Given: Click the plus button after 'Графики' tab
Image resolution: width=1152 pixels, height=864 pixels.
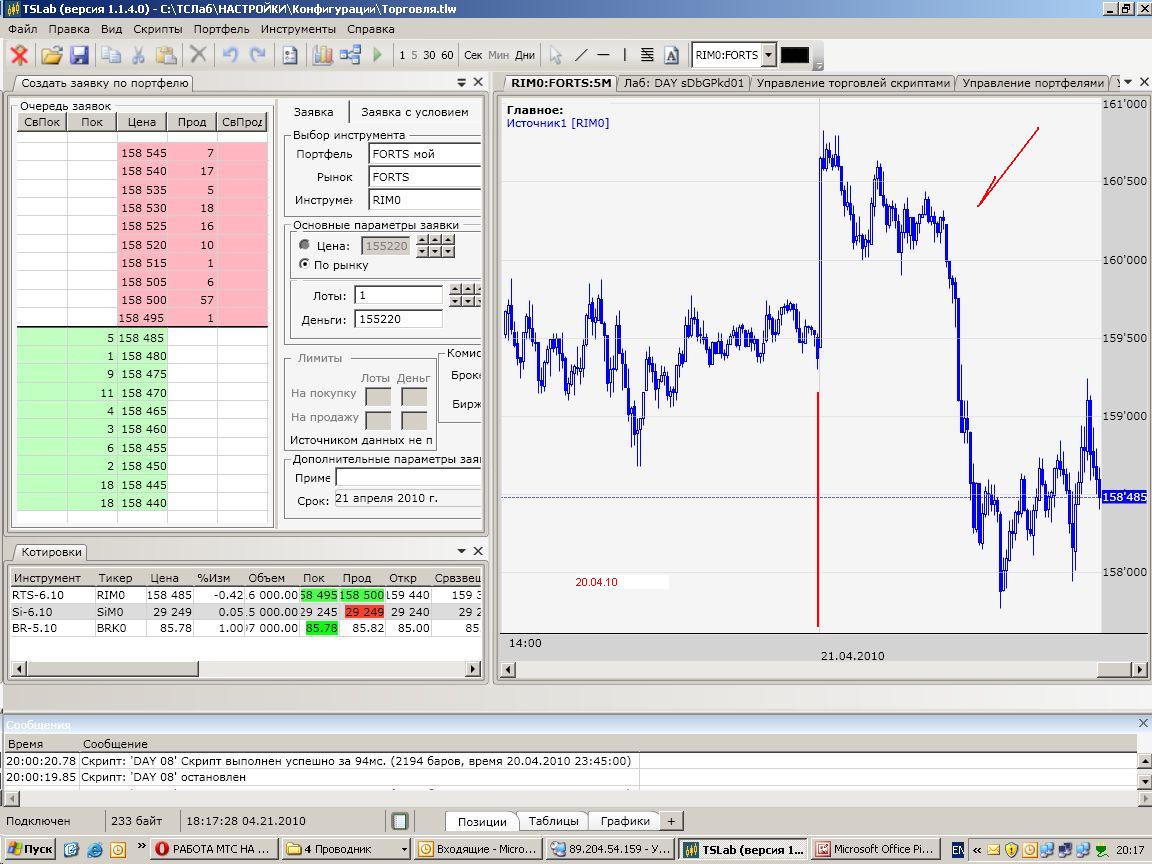Looking at the screenshot, I should click(x=672, y=821).
